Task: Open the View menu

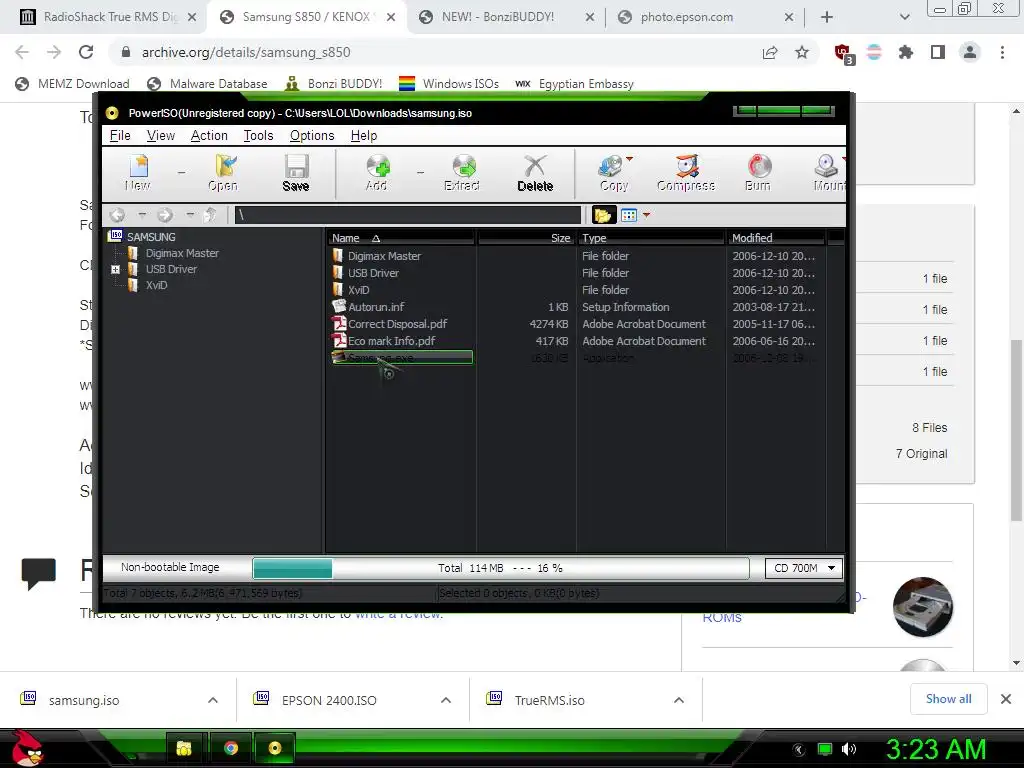Action: 161,136
